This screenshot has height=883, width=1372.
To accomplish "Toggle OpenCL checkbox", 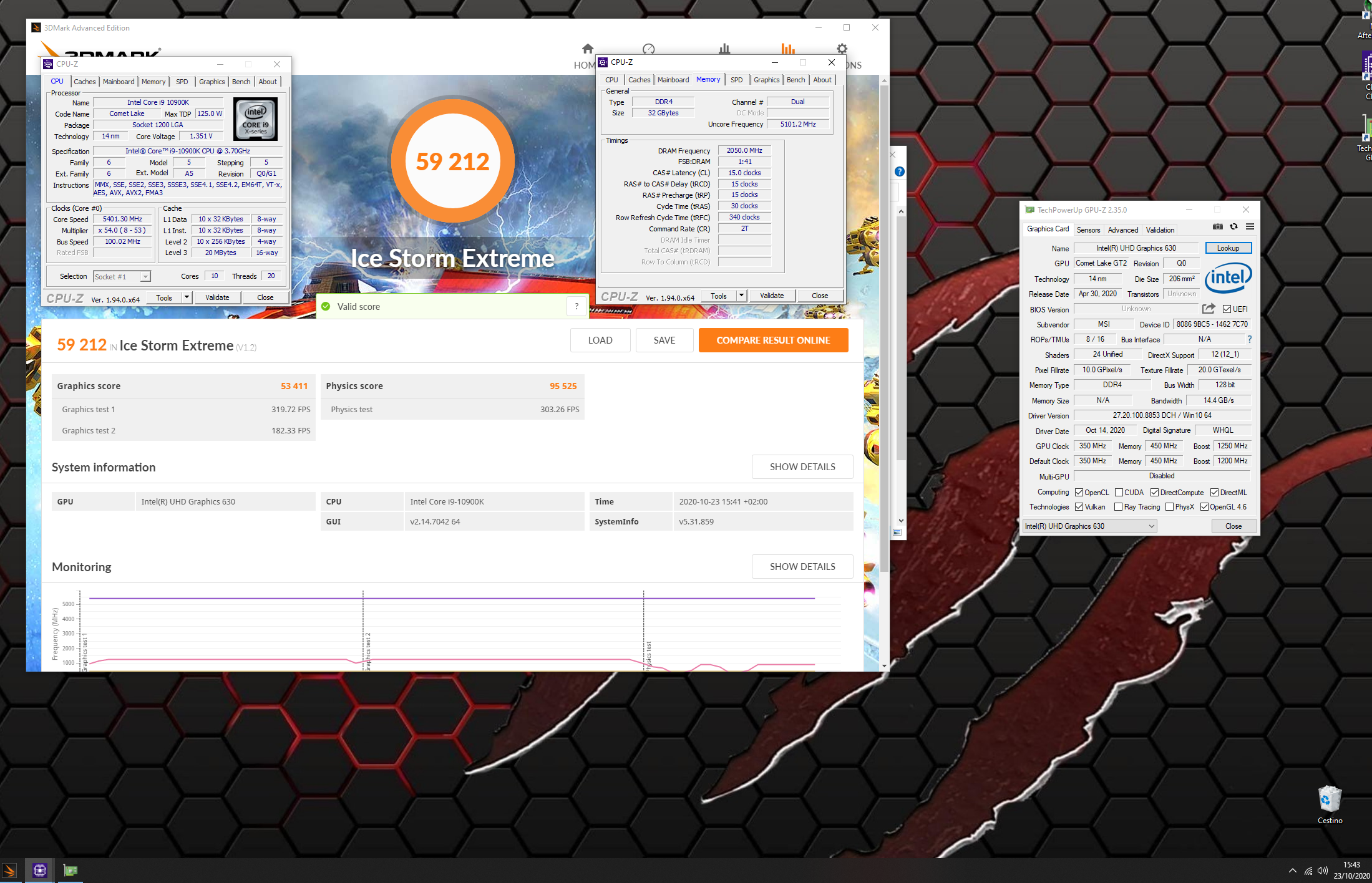I will click(1079, 493).
